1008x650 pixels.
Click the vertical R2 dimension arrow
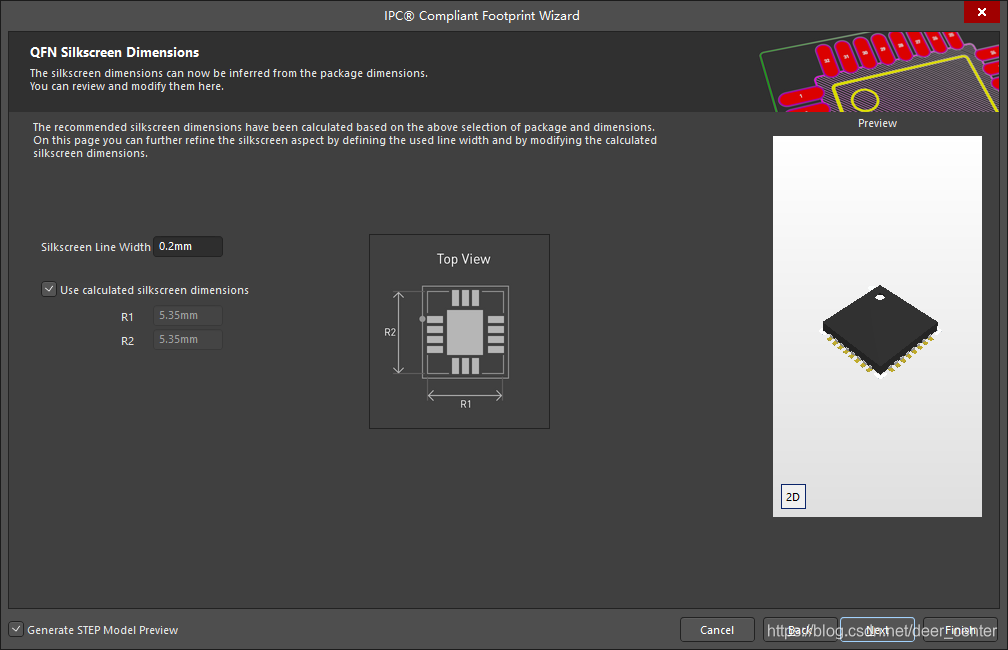click(400, 332)
